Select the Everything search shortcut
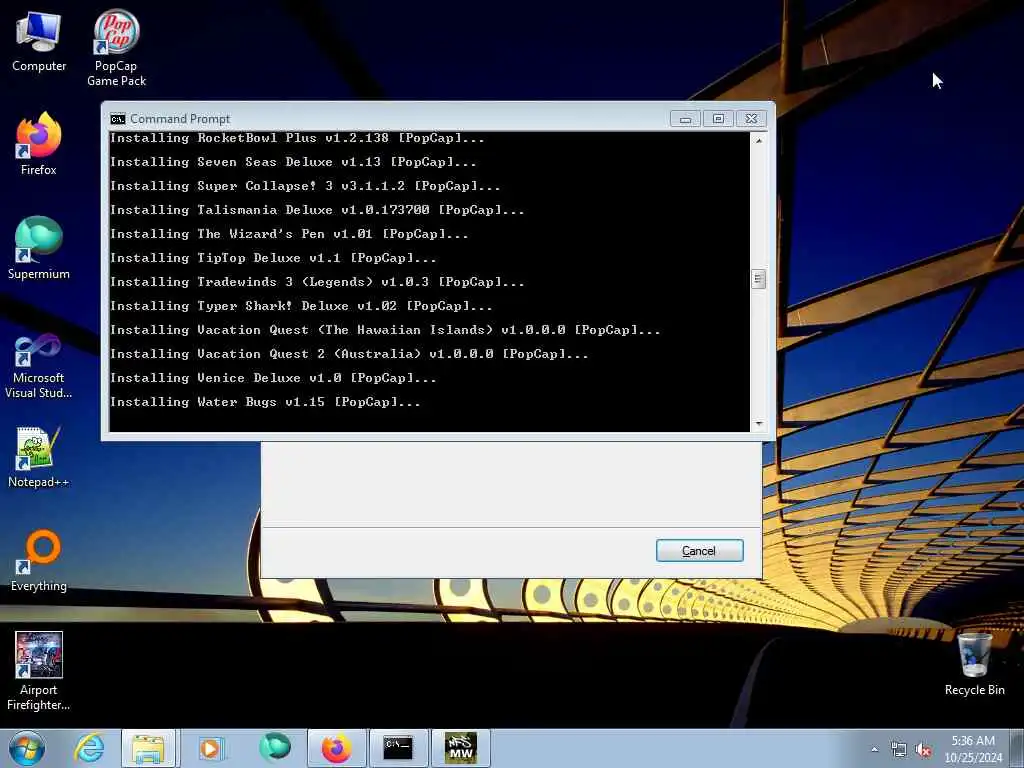The image size is (1024, 768). 39,560
